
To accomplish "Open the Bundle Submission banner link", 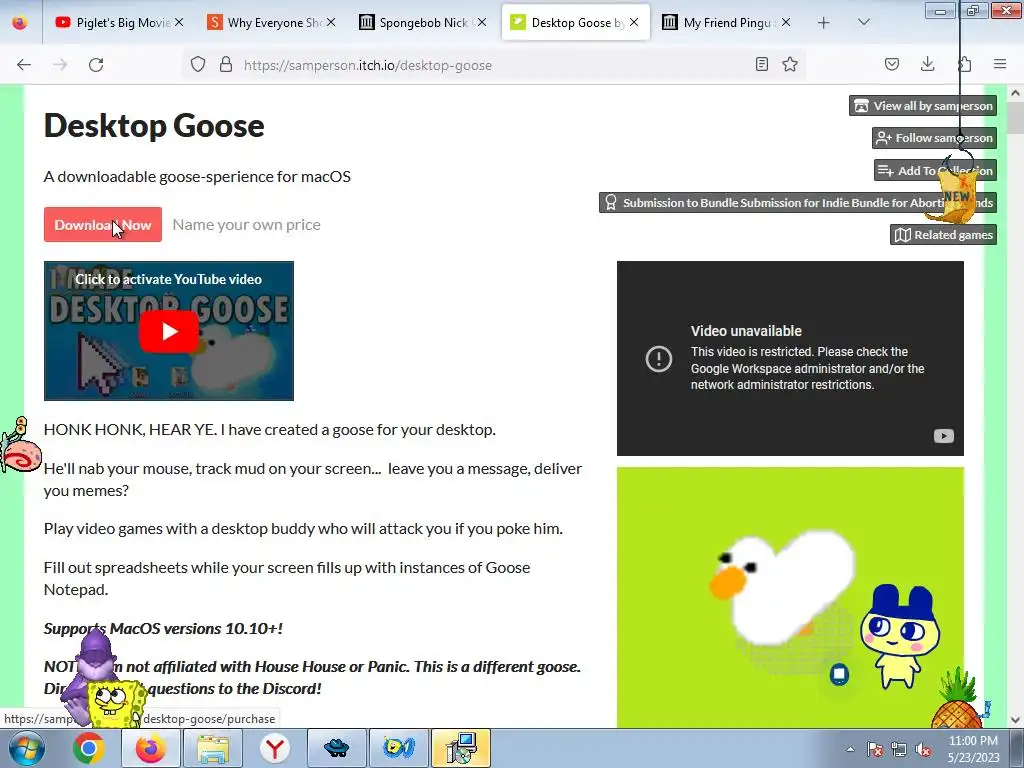I will coord(798,202).
